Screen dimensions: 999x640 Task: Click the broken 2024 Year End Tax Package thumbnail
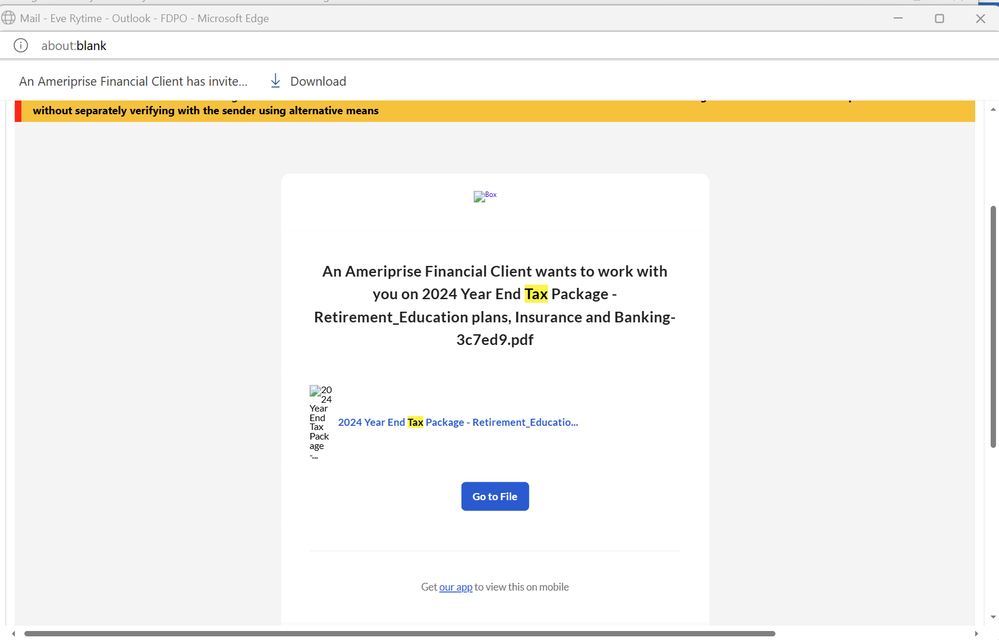[320, 422]
